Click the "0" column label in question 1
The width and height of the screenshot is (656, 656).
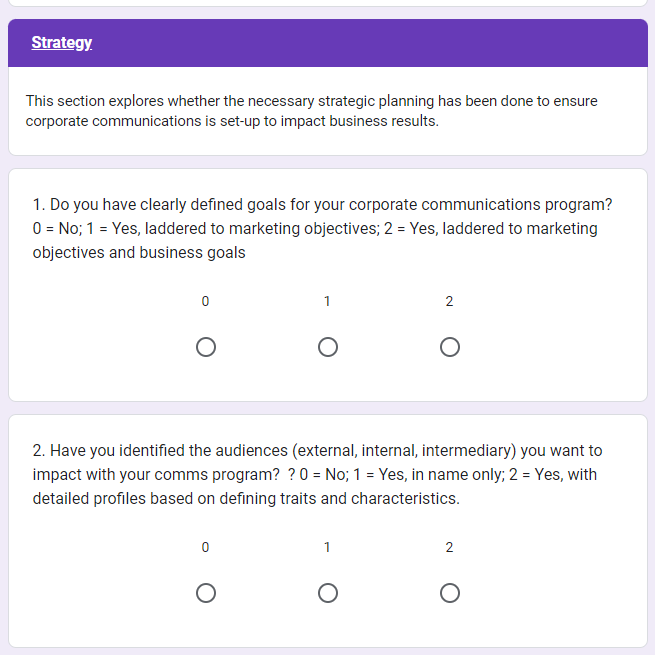(x=206, y=301)
